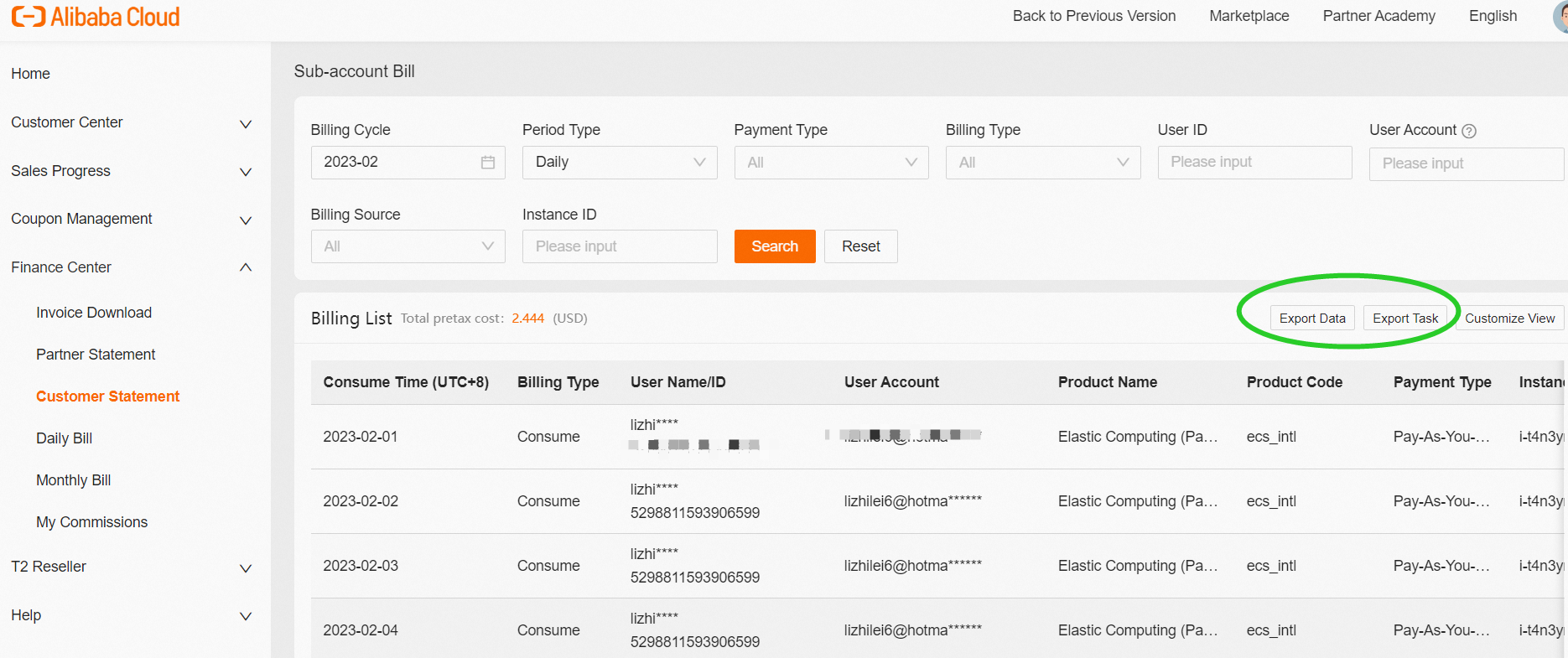This screenshot has height=658, width=1568.
Task: Select the 2023-02-04 consume time cell
Action: click(361, 630)
